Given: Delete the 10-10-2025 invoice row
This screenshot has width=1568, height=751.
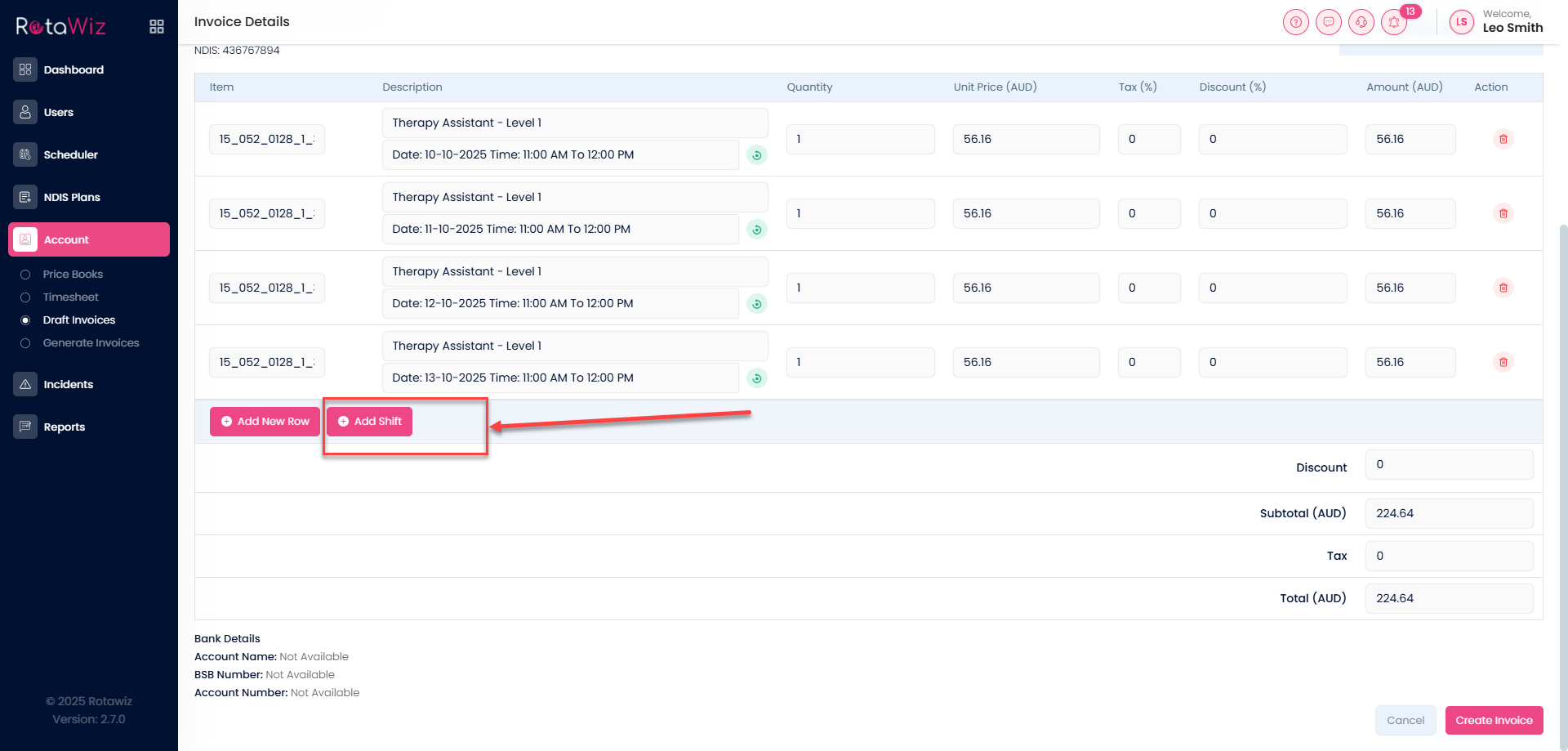Looking at the screenshot, I should tap(1503, 139).
